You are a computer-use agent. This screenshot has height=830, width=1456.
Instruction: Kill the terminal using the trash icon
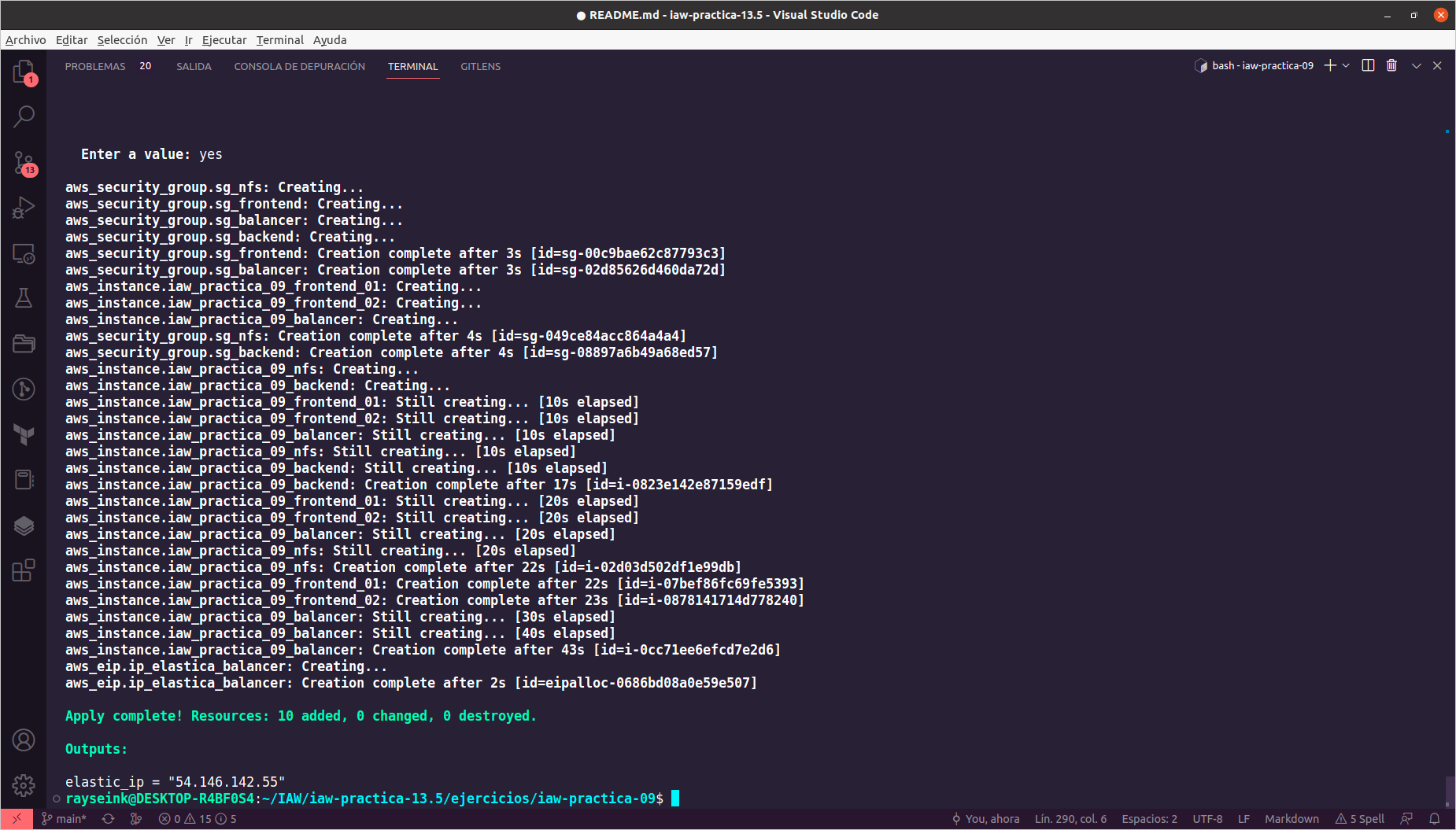1391,65
